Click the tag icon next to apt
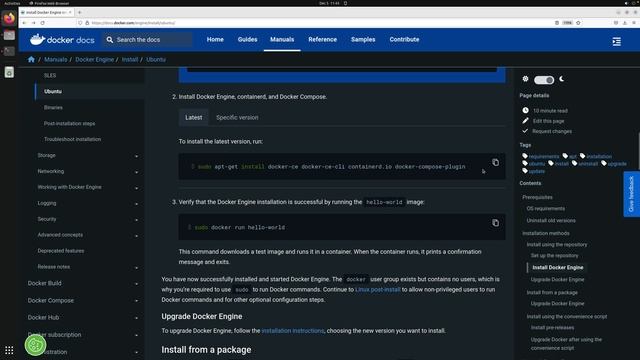The width and height of the screenshot is (640, 360). tap(565, 156)
